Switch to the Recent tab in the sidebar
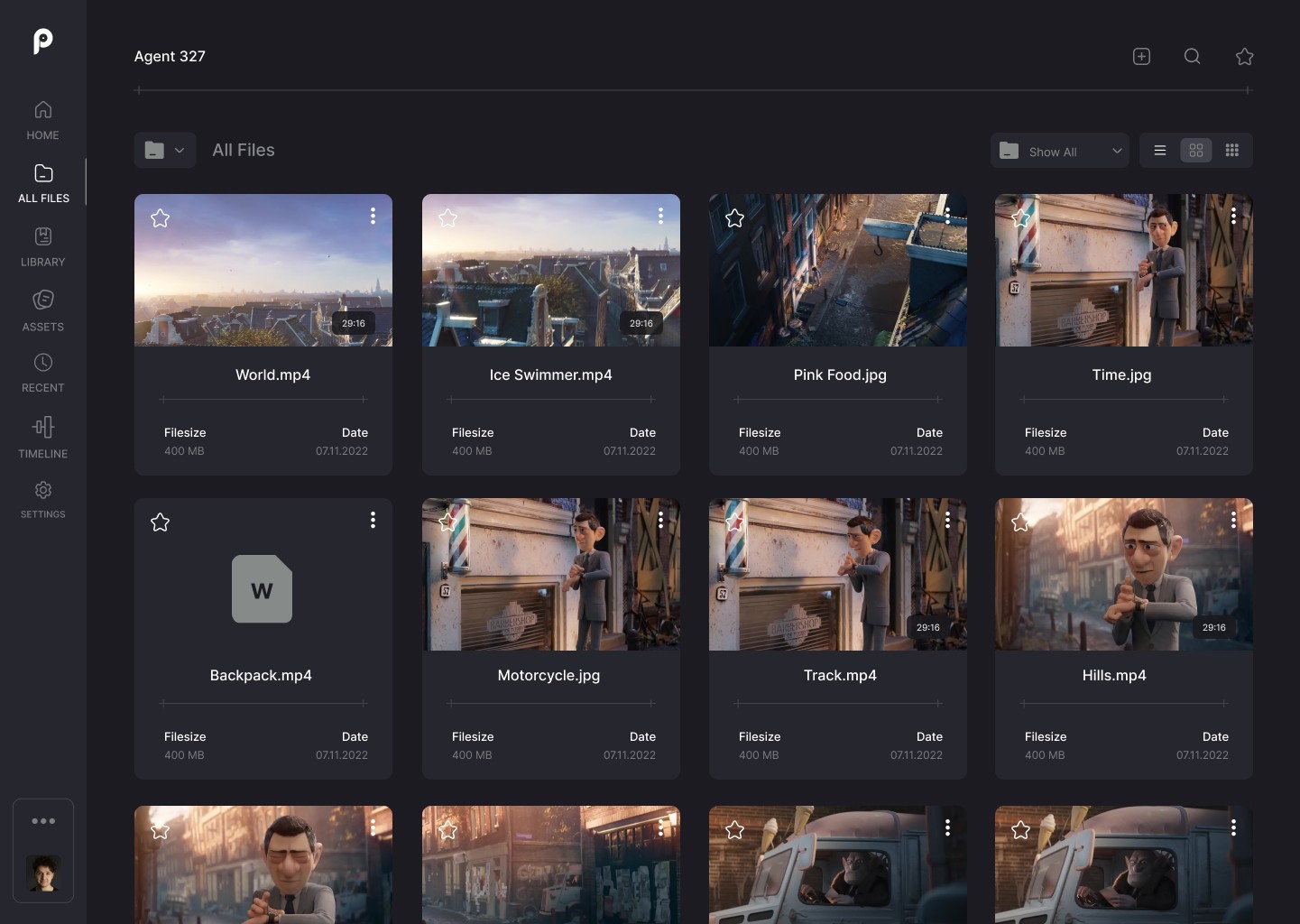Image resolution: width=1300 pixels, height=924 pixels. 43,373
